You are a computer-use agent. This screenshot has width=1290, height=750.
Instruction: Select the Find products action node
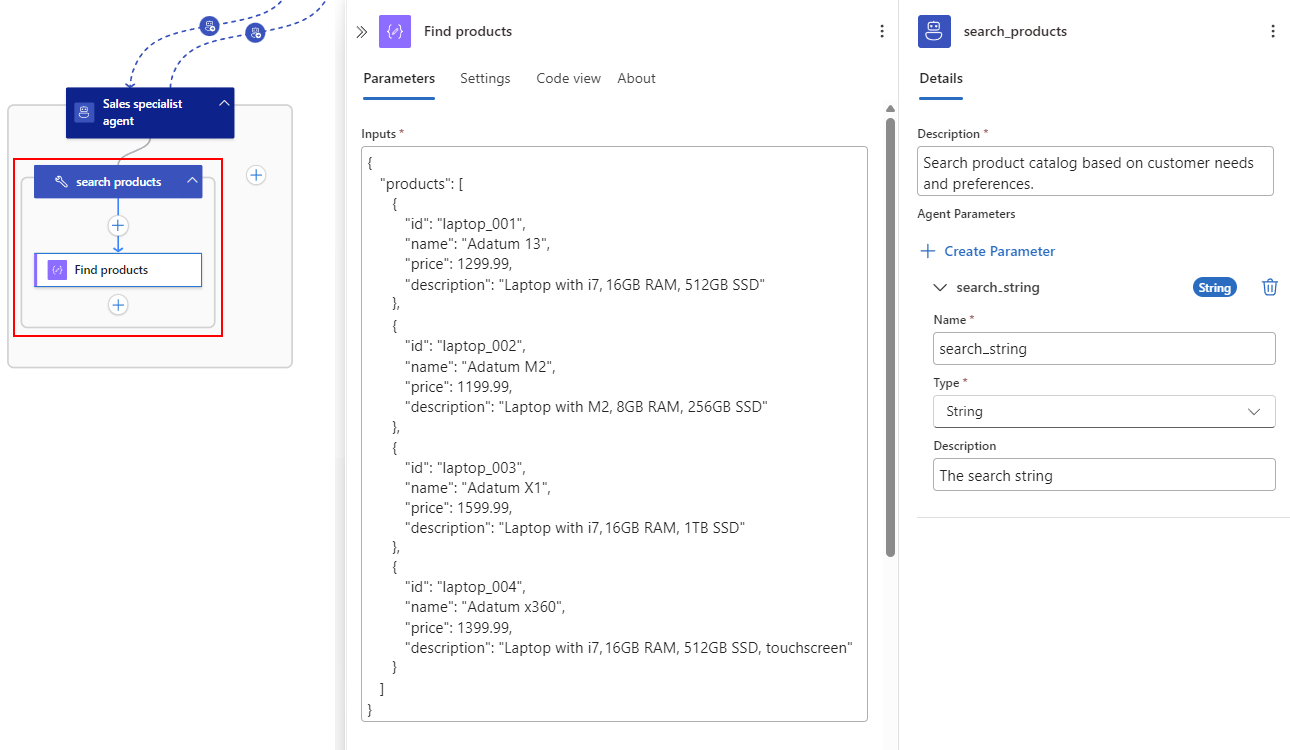coord(118,270)
